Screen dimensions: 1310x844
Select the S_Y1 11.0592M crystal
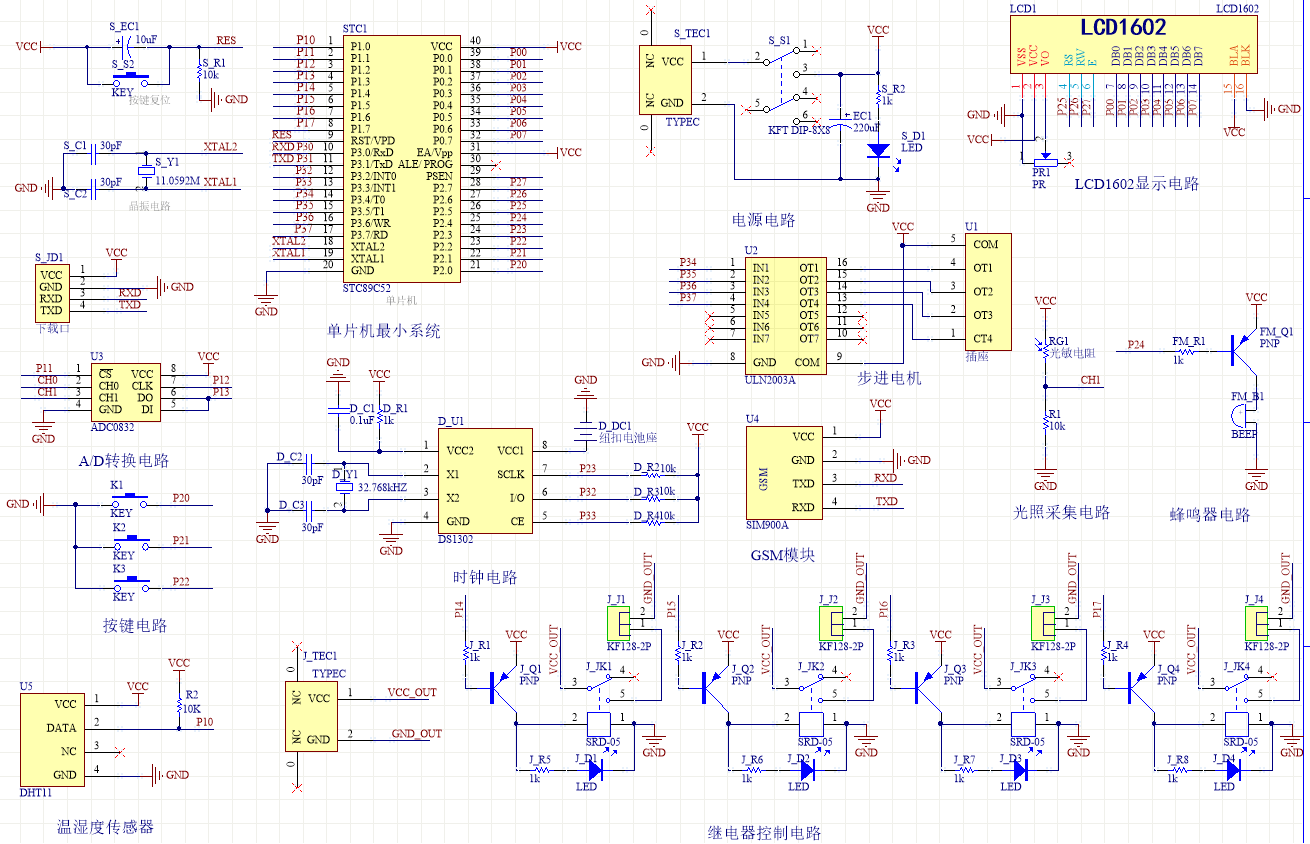point(147,170)
